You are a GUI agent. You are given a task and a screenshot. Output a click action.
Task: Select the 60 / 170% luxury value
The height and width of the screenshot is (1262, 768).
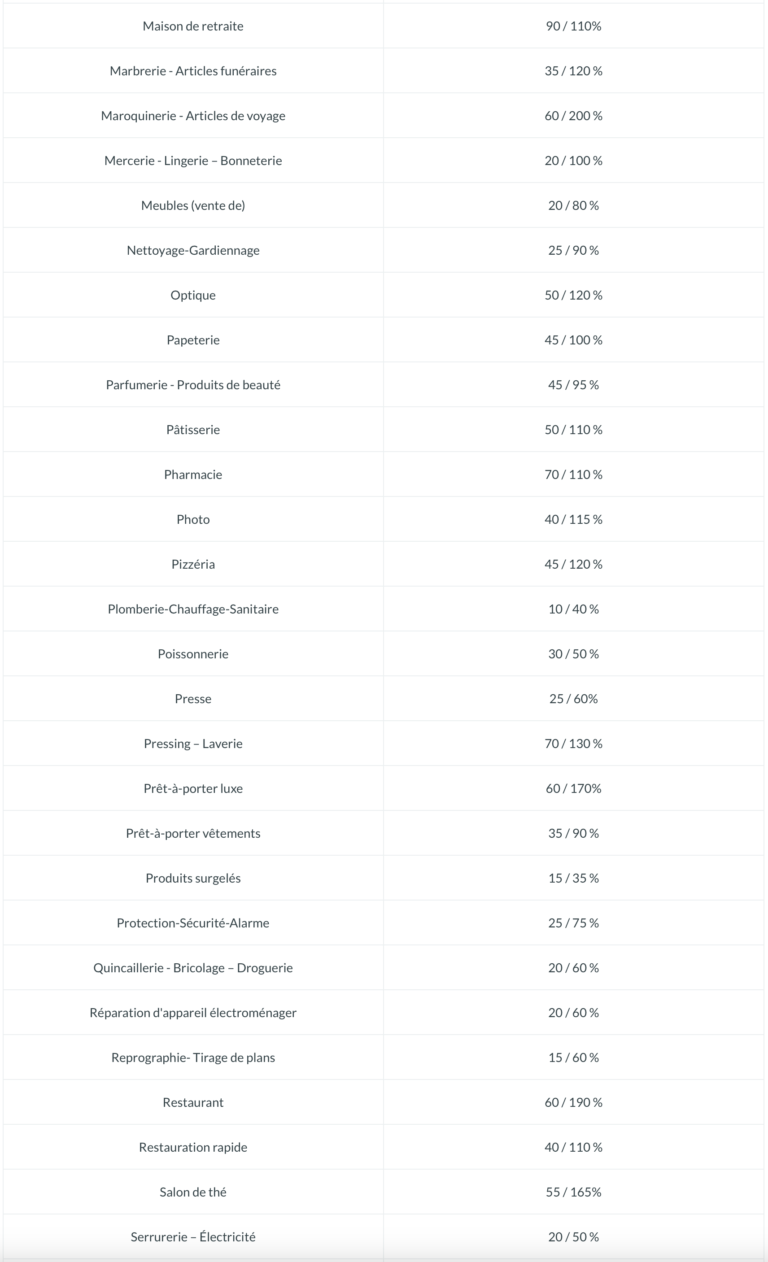[x=574, y=789]
